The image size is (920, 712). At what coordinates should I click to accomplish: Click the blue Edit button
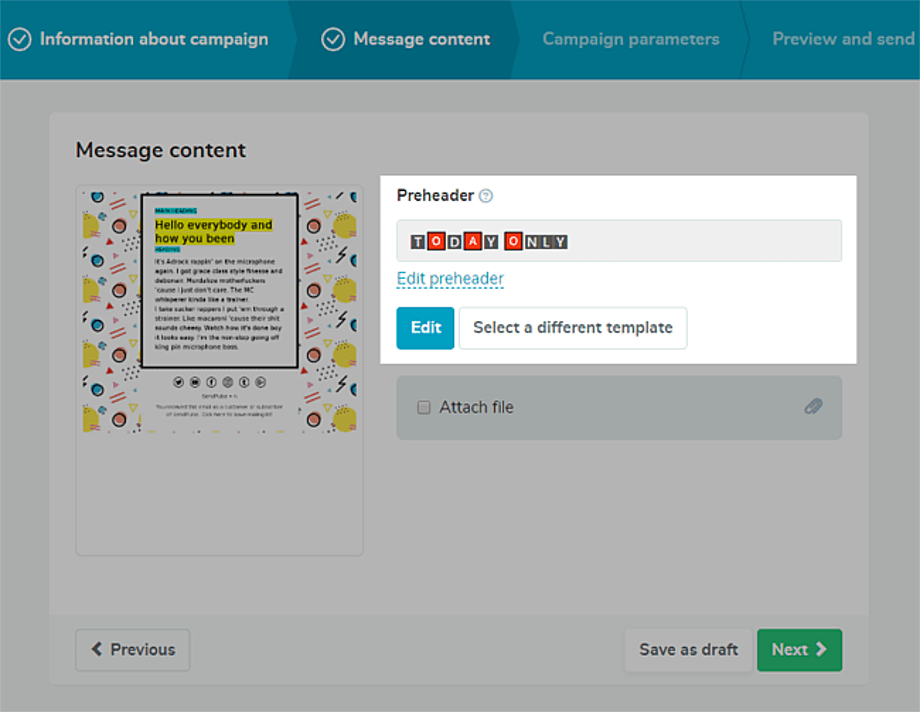coord(425,328)
